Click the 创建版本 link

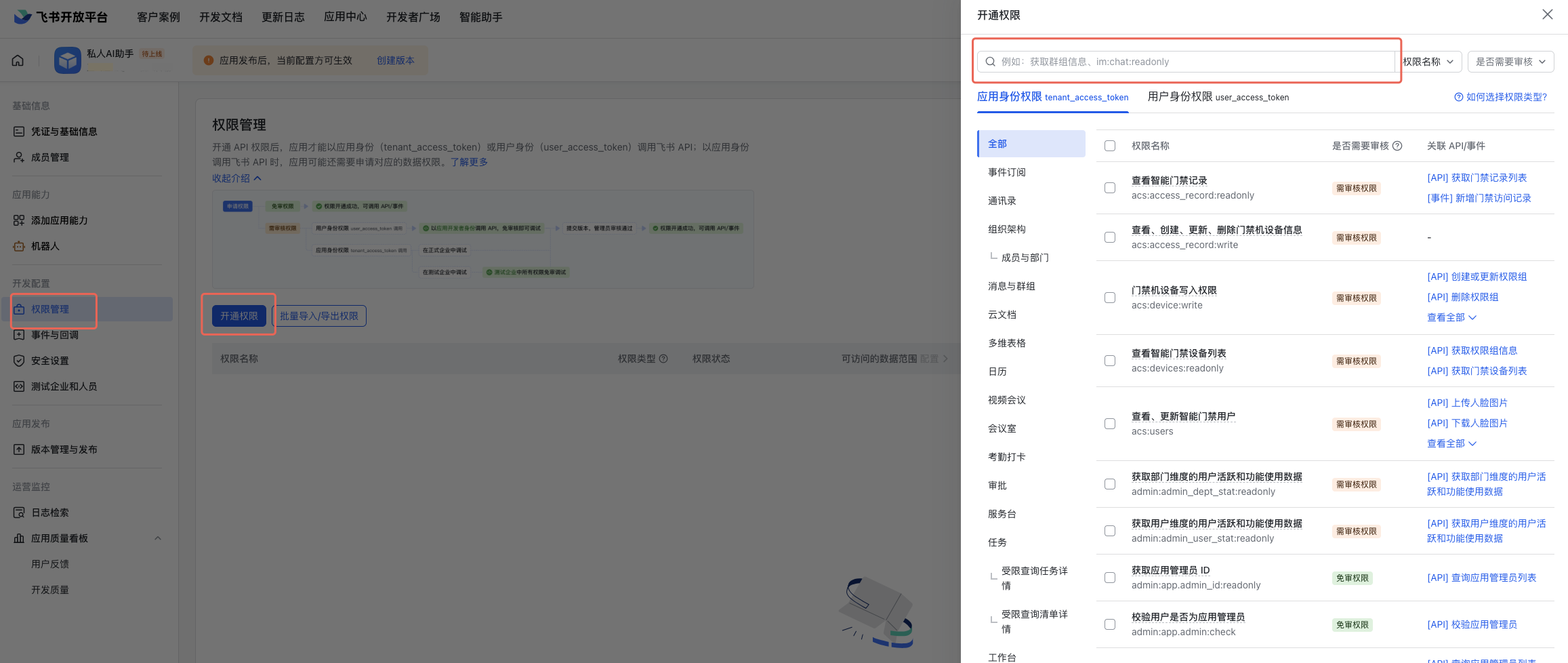[396, 60]
